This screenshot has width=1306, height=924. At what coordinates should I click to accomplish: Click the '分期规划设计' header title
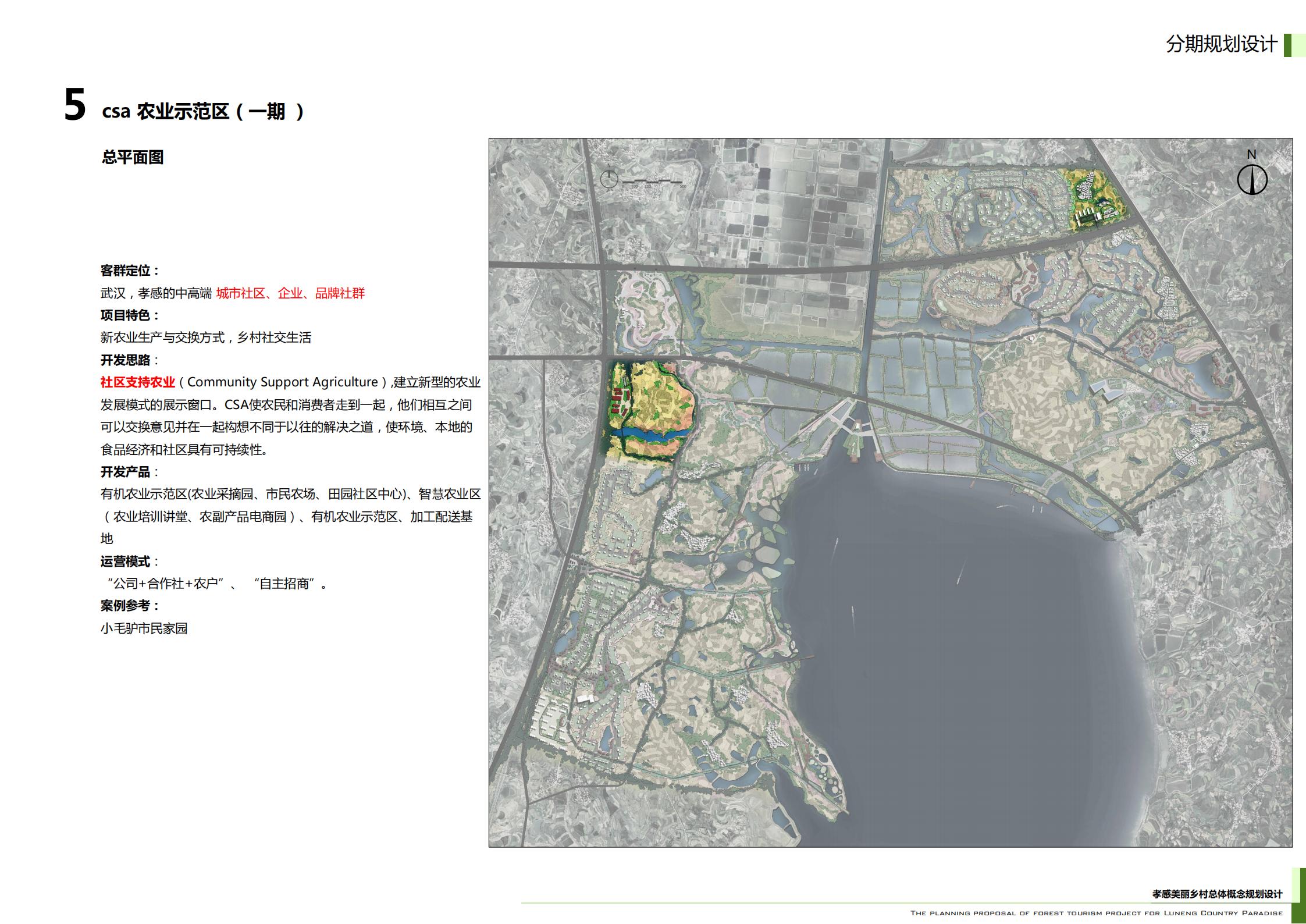[x=1221, y=45]
